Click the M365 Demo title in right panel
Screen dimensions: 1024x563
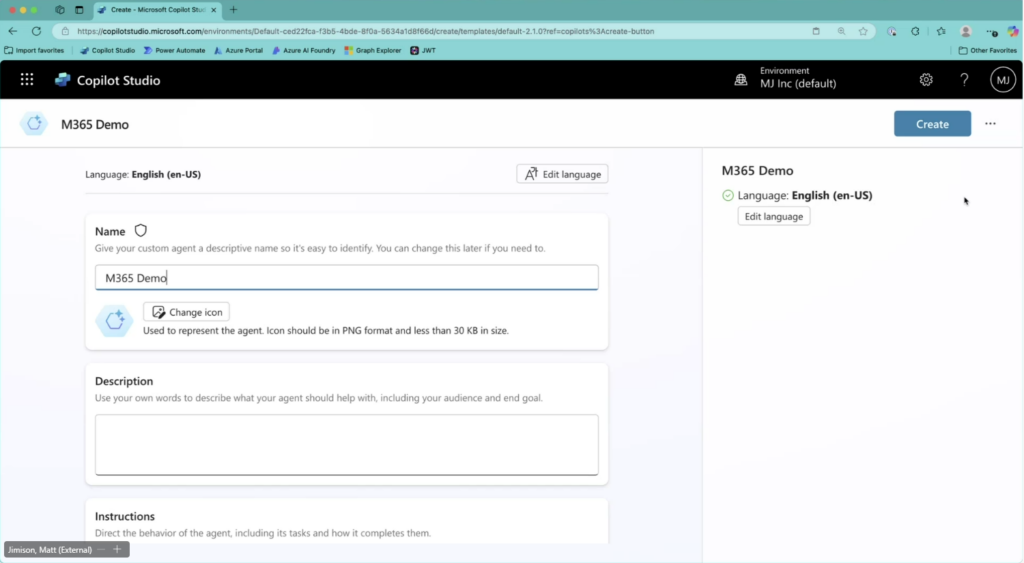click(757, 170)
